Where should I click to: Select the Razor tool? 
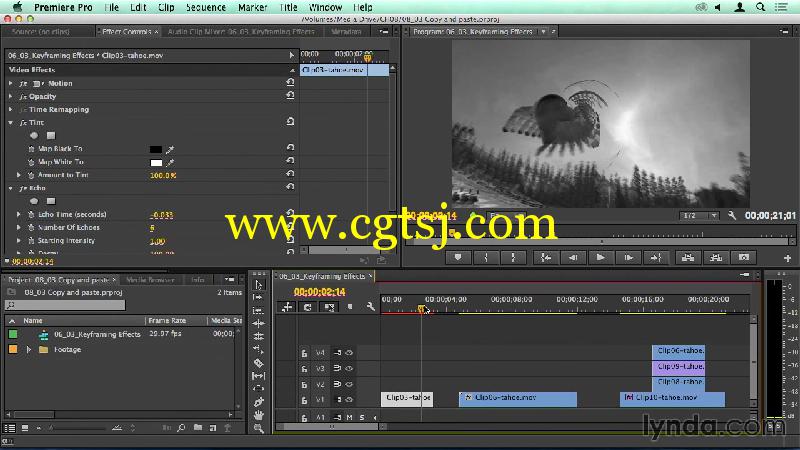(259, 363)
